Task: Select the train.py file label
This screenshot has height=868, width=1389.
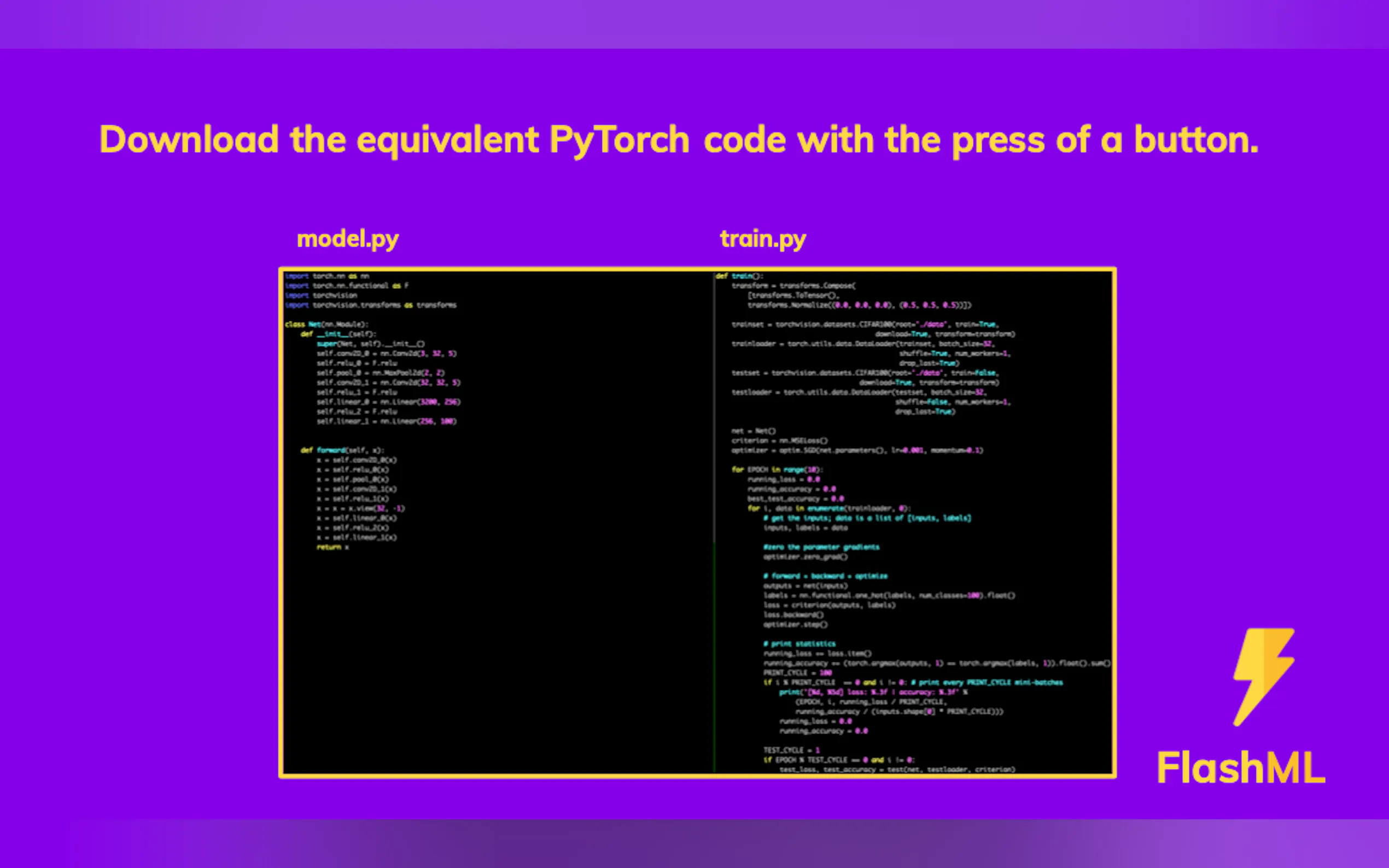Action: point(762,239)
